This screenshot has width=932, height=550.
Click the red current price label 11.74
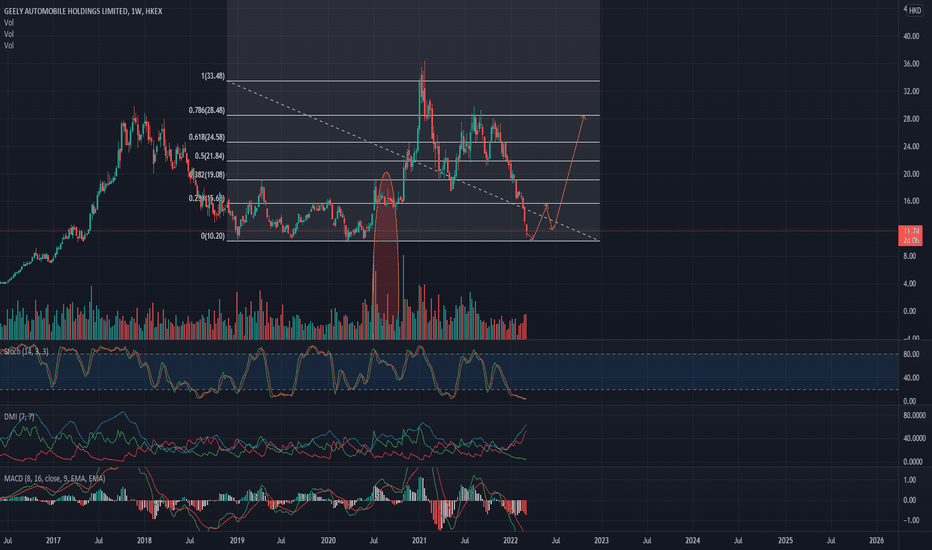911,235
